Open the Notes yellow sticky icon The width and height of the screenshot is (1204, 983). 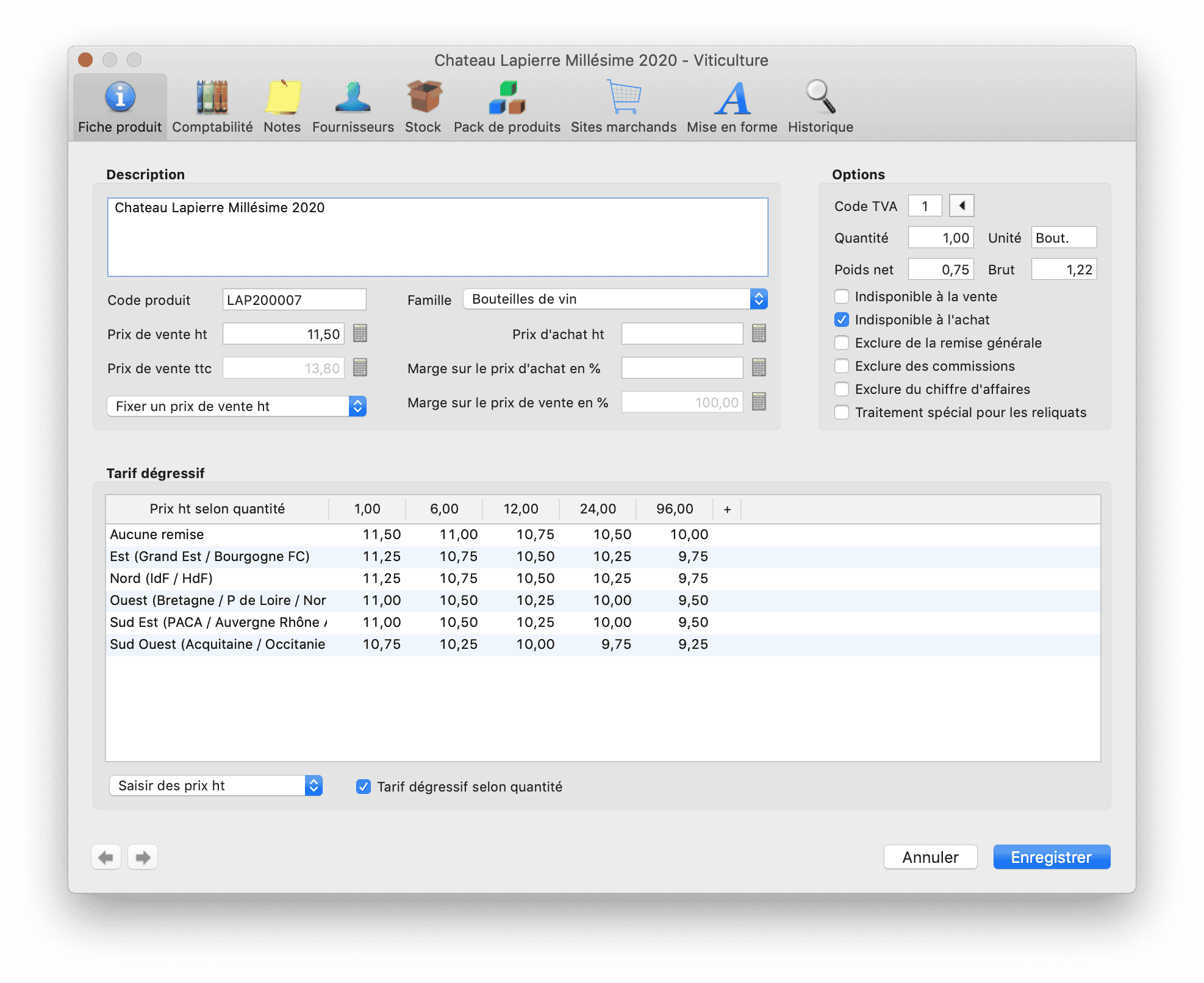(282, 107)
